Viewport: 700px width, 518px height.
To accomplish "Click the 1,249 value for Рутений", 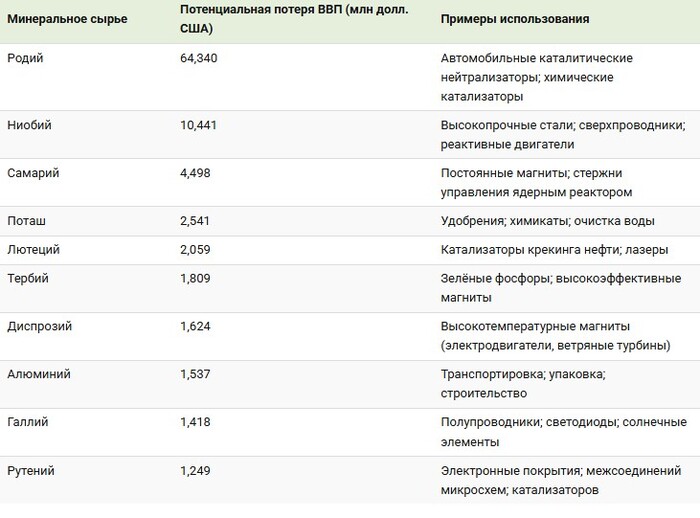I will click(195, 470).
